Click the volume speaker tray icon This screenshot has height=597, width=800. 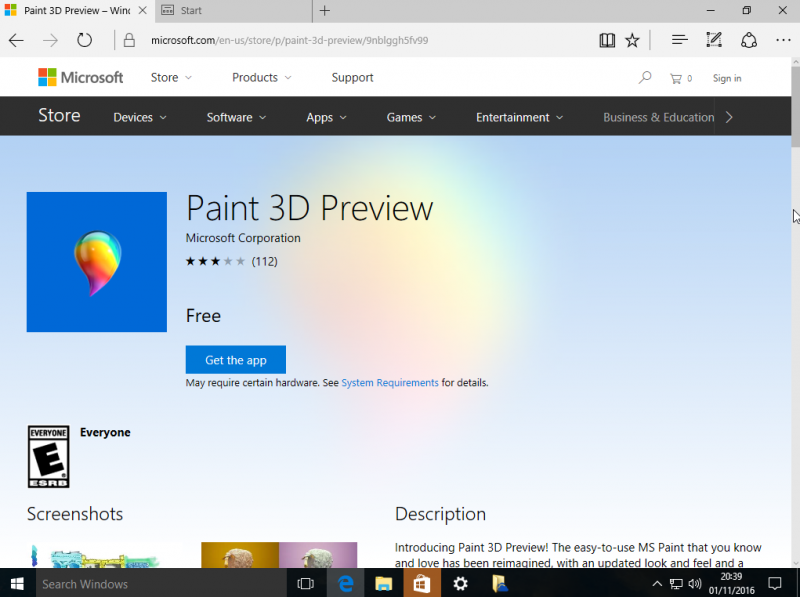coord(694,584)
